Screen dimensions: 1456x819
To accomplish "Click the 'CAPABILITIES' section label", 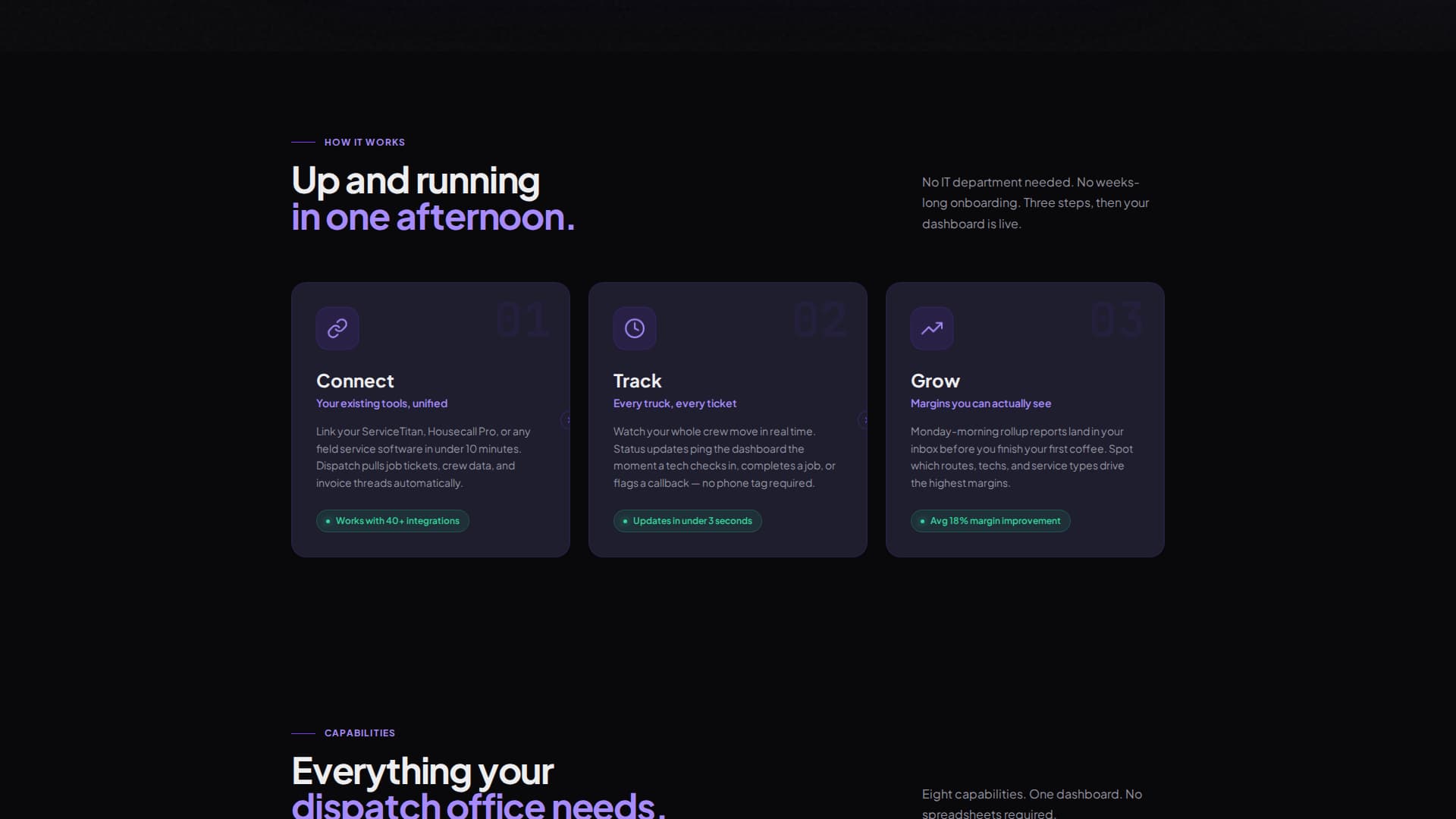I will (x=359, y=733).
